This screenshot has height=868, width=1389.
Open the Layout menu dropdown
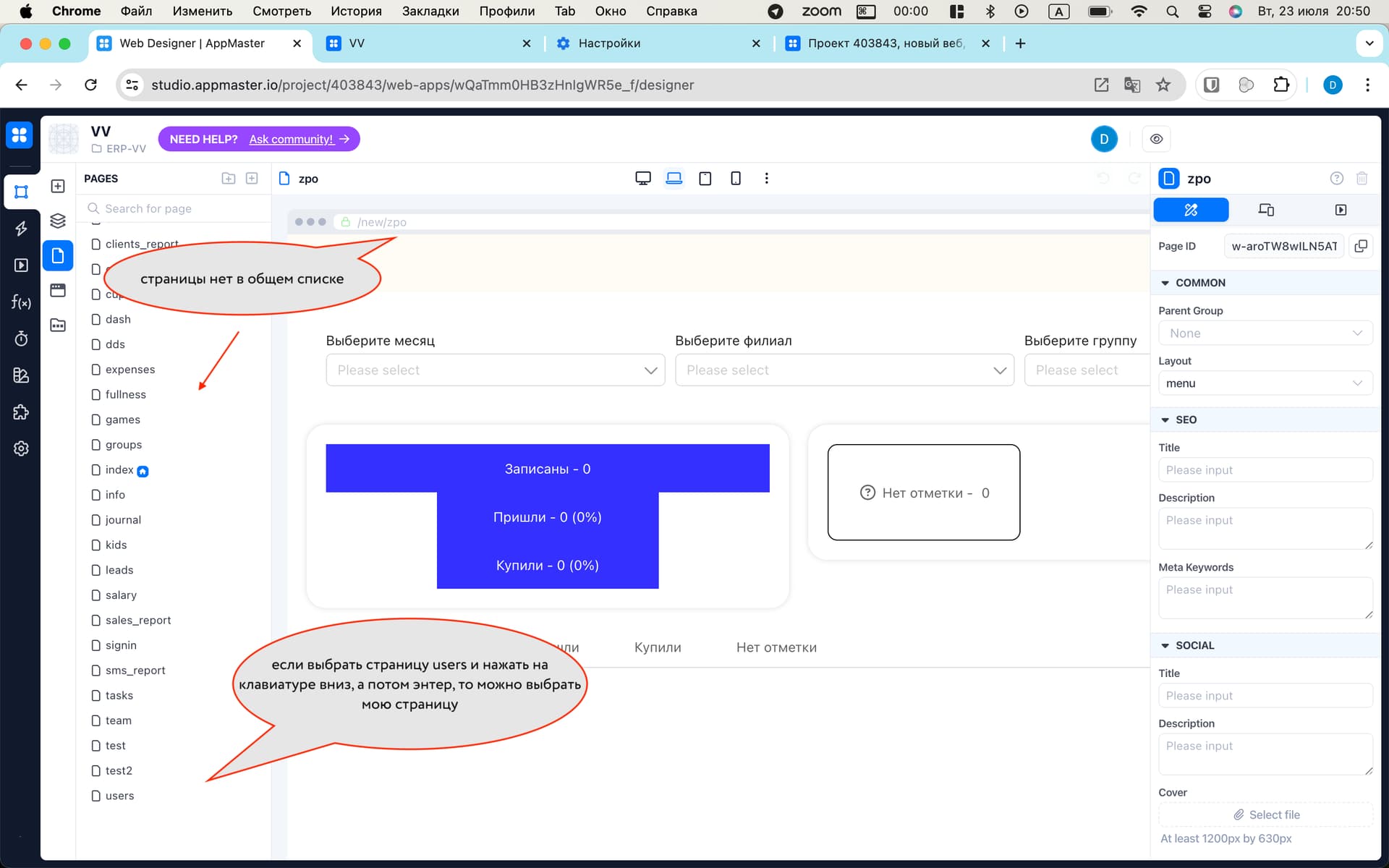point(1265,383)
